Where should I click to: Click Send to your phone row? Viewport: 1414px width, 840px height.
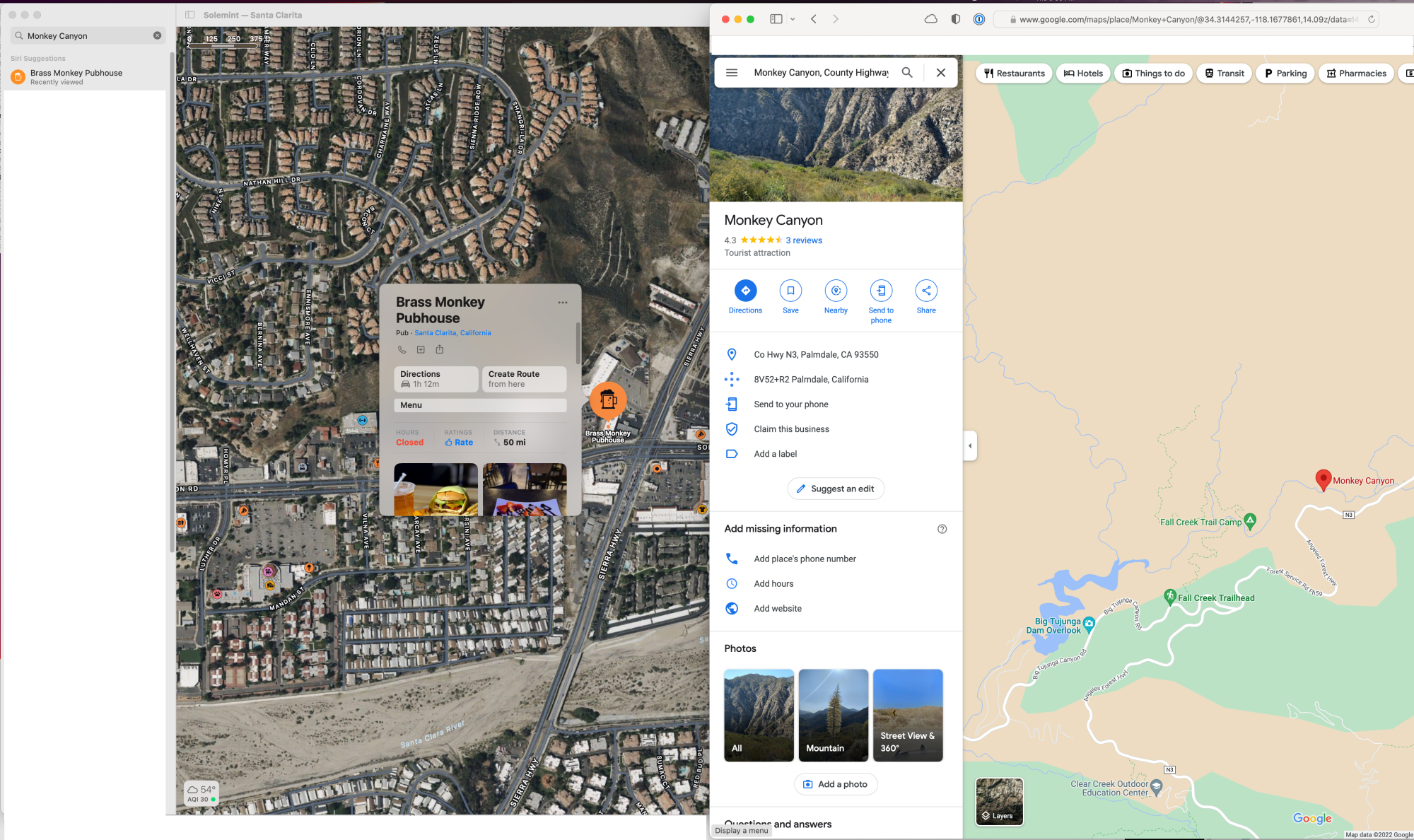(836, 404)
